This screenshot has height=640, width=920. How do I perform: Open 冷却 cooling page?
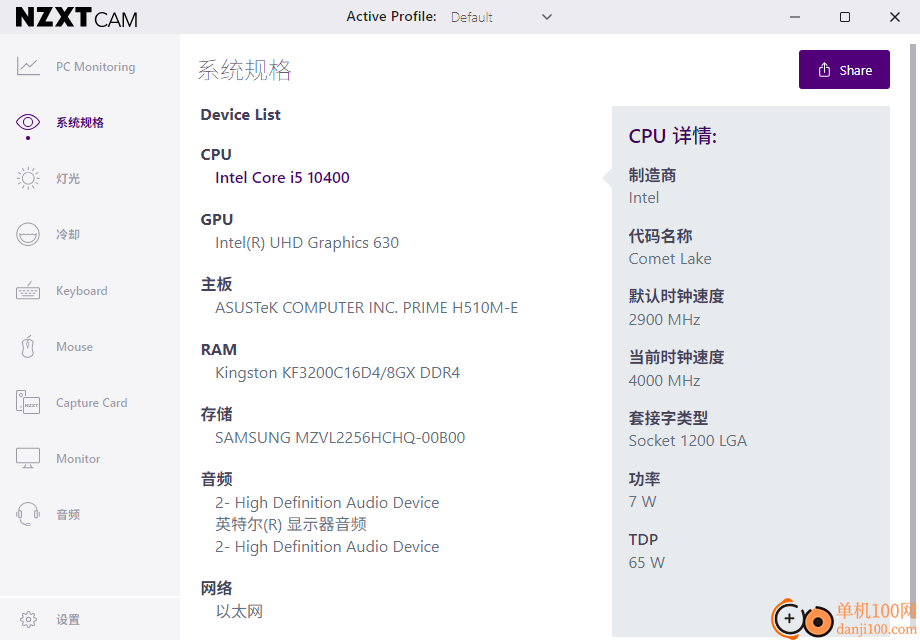(x=68, y=234)
